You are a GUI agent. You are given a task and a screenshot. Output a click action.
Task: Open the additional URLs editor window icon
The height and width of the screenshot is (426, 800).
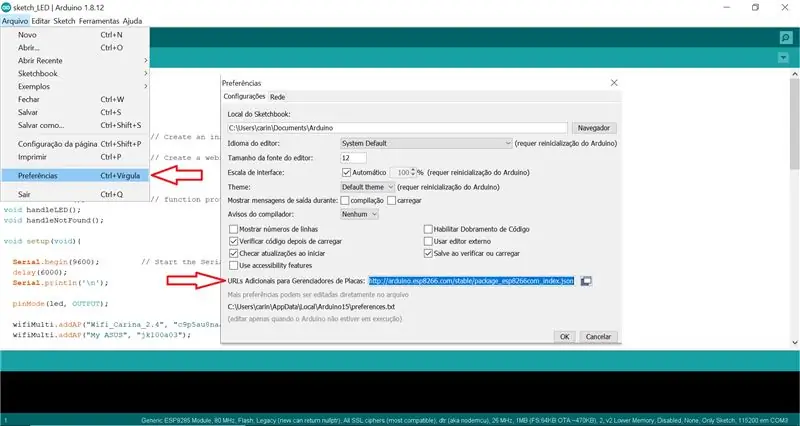(586, 281)
